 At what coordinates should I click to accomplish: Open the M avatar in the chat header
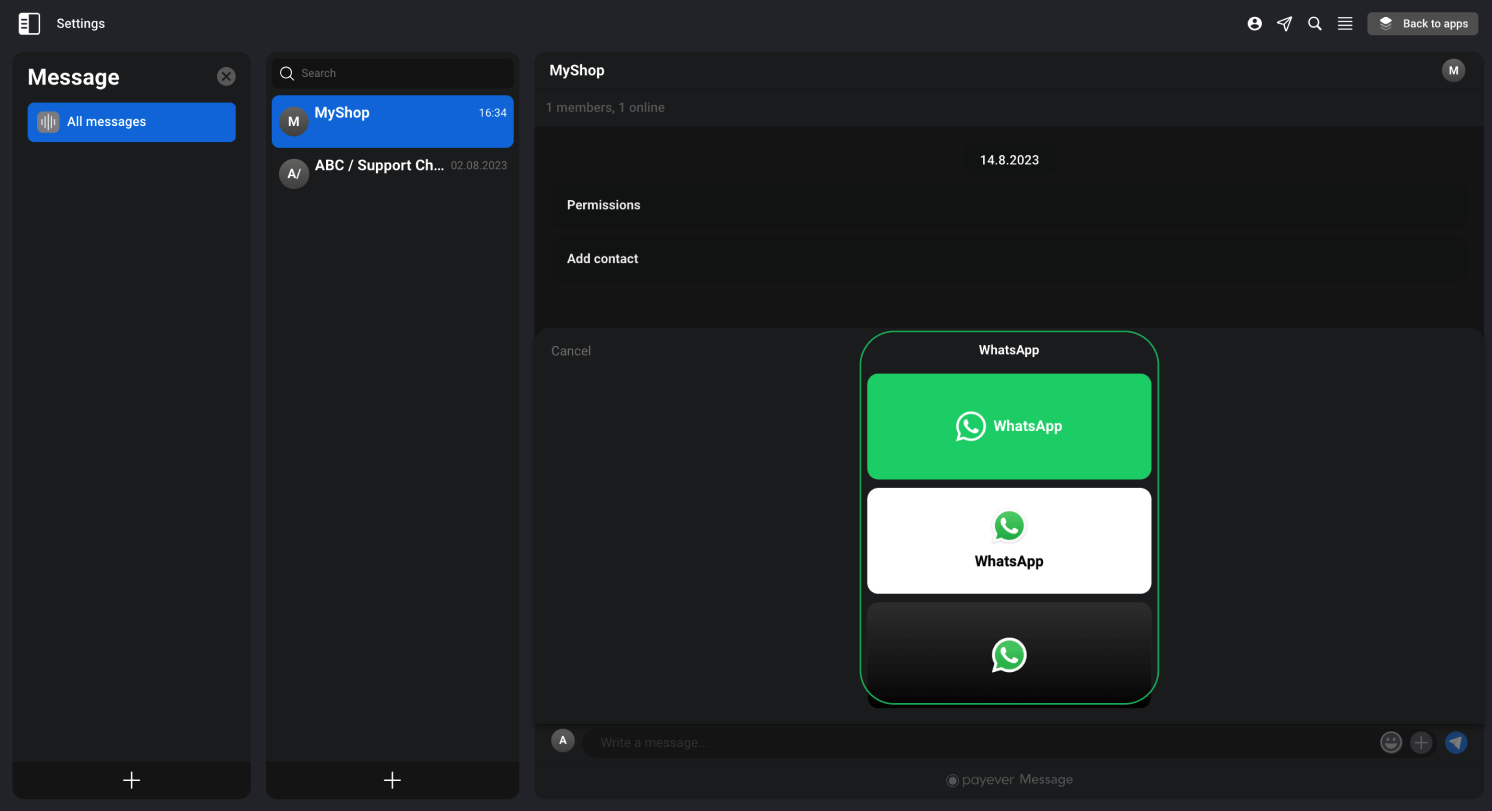1453,70
